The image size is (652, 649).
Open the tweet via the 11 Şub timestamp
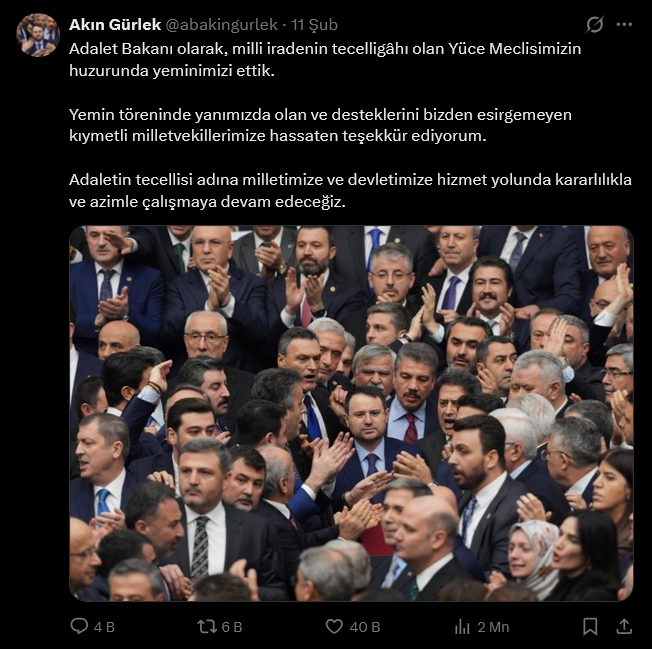pos(314,25)
